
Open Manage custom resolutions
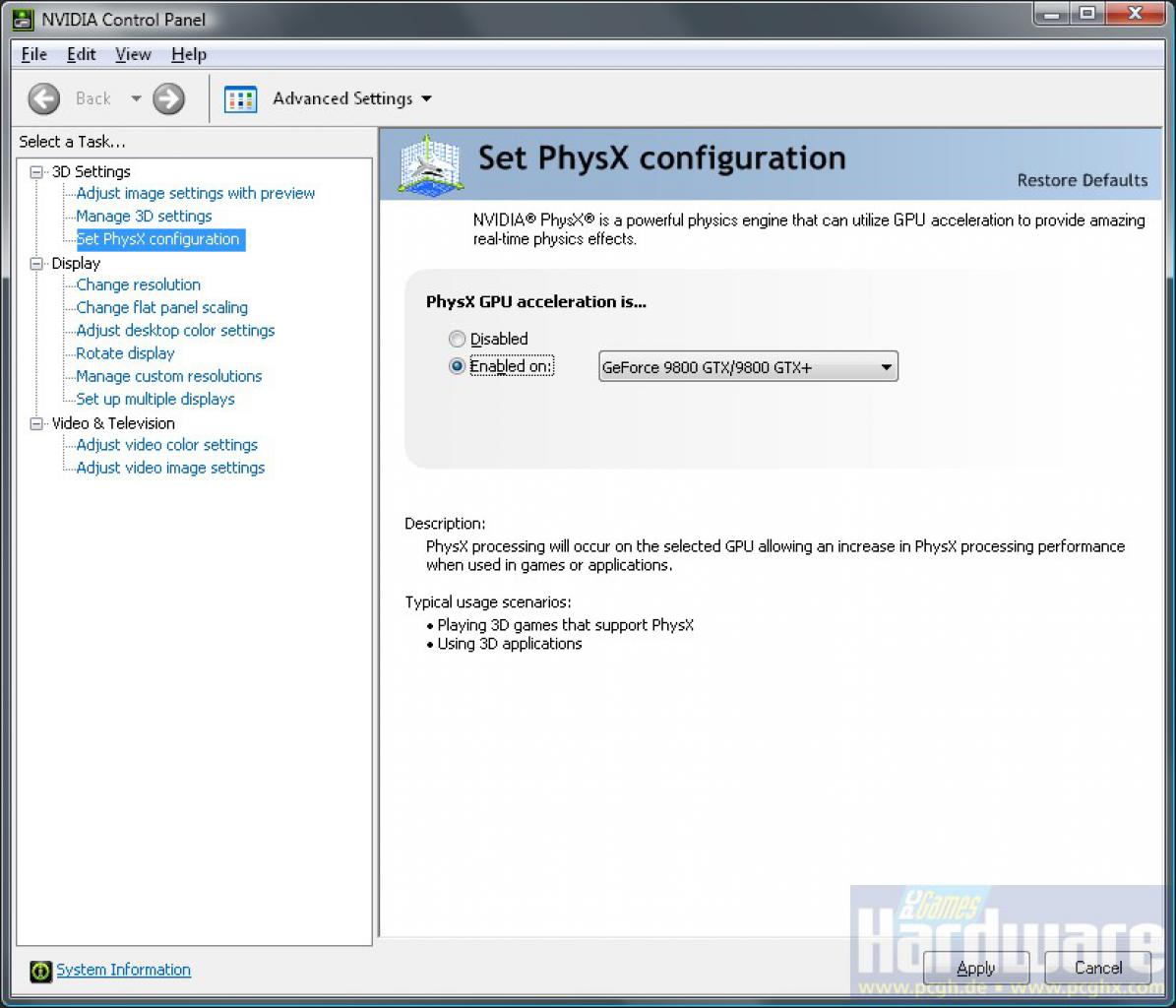(168, 376)
